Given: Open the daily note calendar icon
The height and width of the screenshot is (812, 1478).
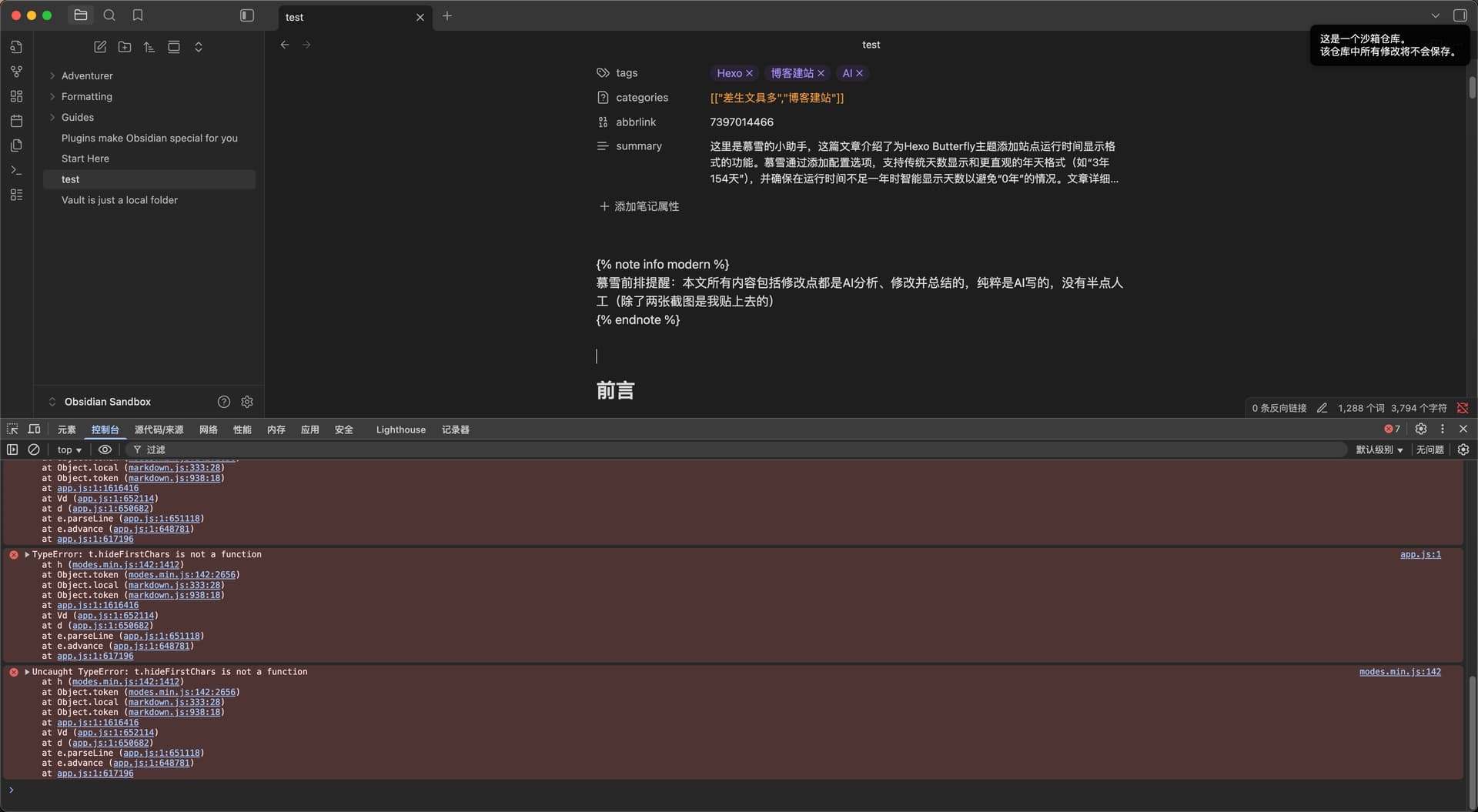Looking at the screenshot, I should click(x=16, y=121).
